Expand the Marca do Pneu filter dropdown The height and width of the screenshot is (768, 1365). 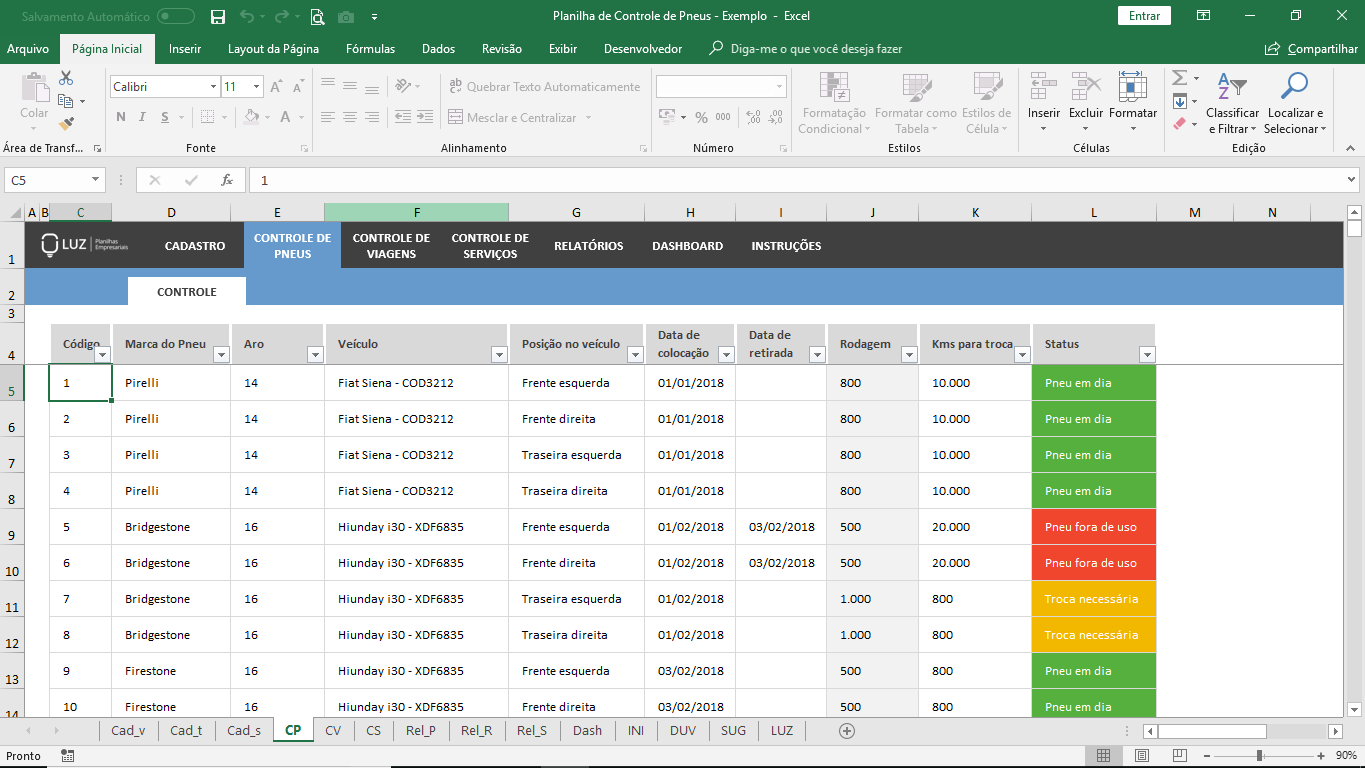coord(222,354)
